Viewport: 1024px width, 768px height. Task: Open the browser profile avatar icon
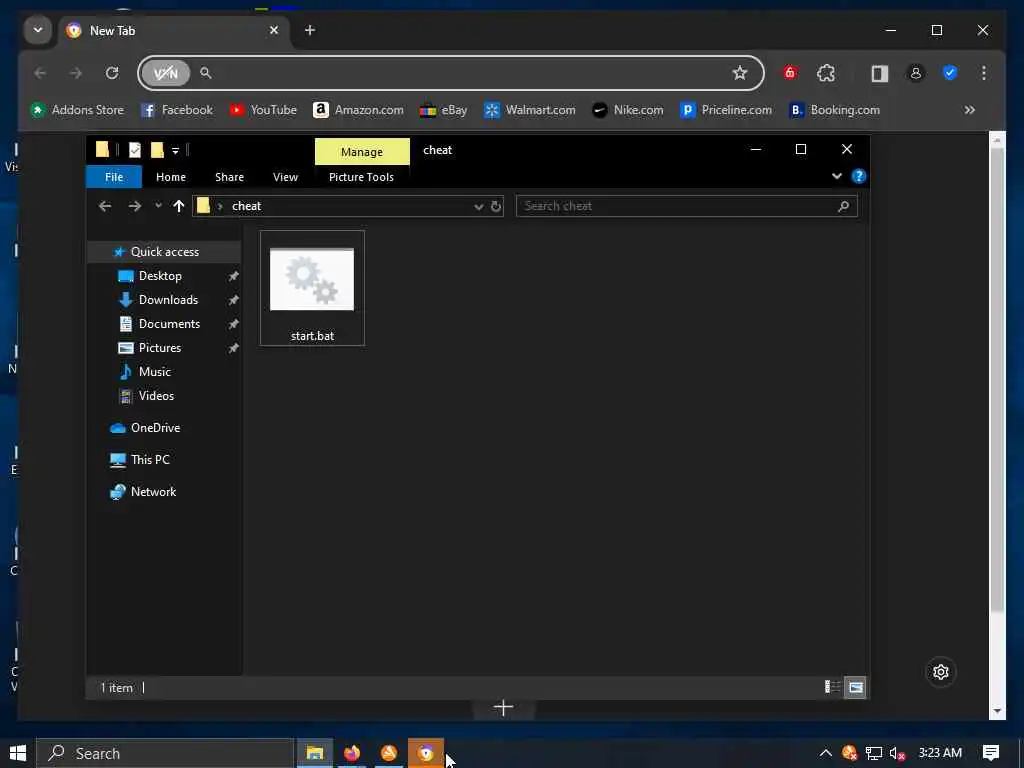click(x=916, y=73)
